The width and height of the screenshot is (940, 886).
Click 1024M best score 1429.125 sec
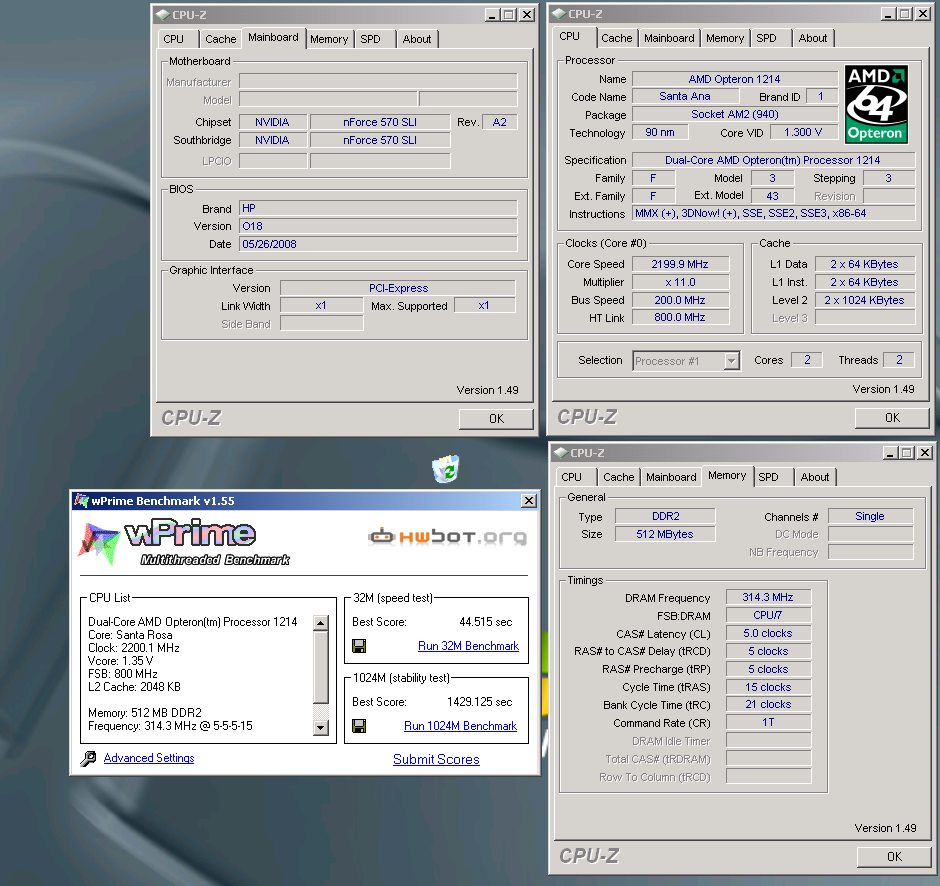coord(480,702)
